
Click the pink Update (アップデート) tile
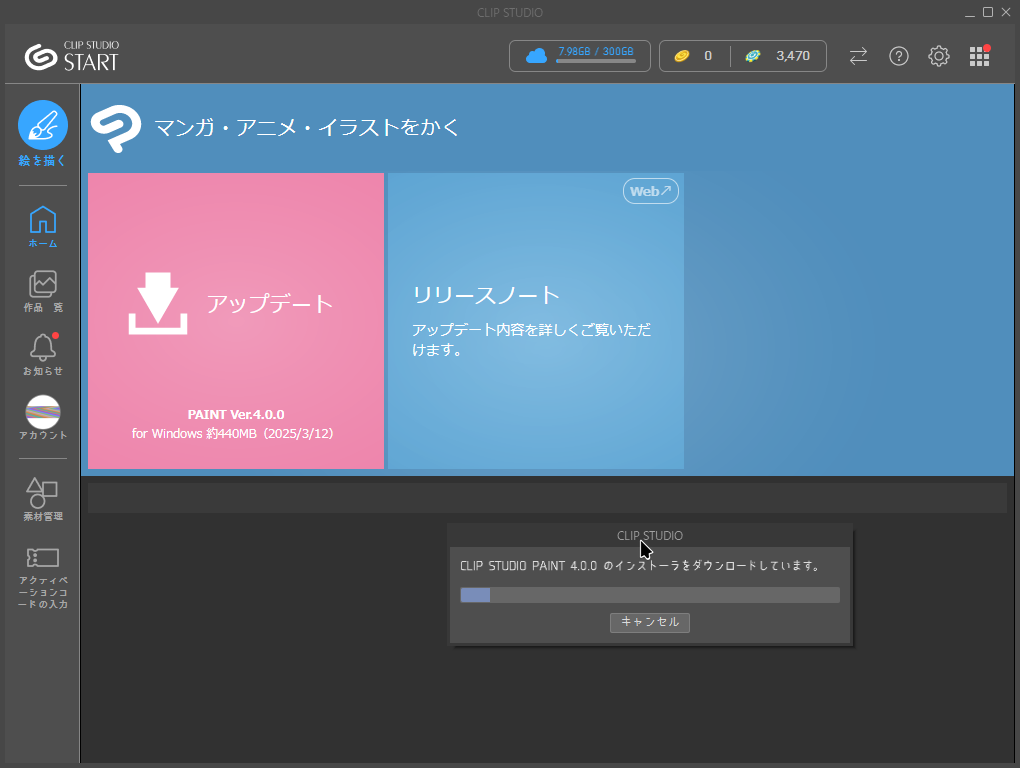click(x=236, y=320)
